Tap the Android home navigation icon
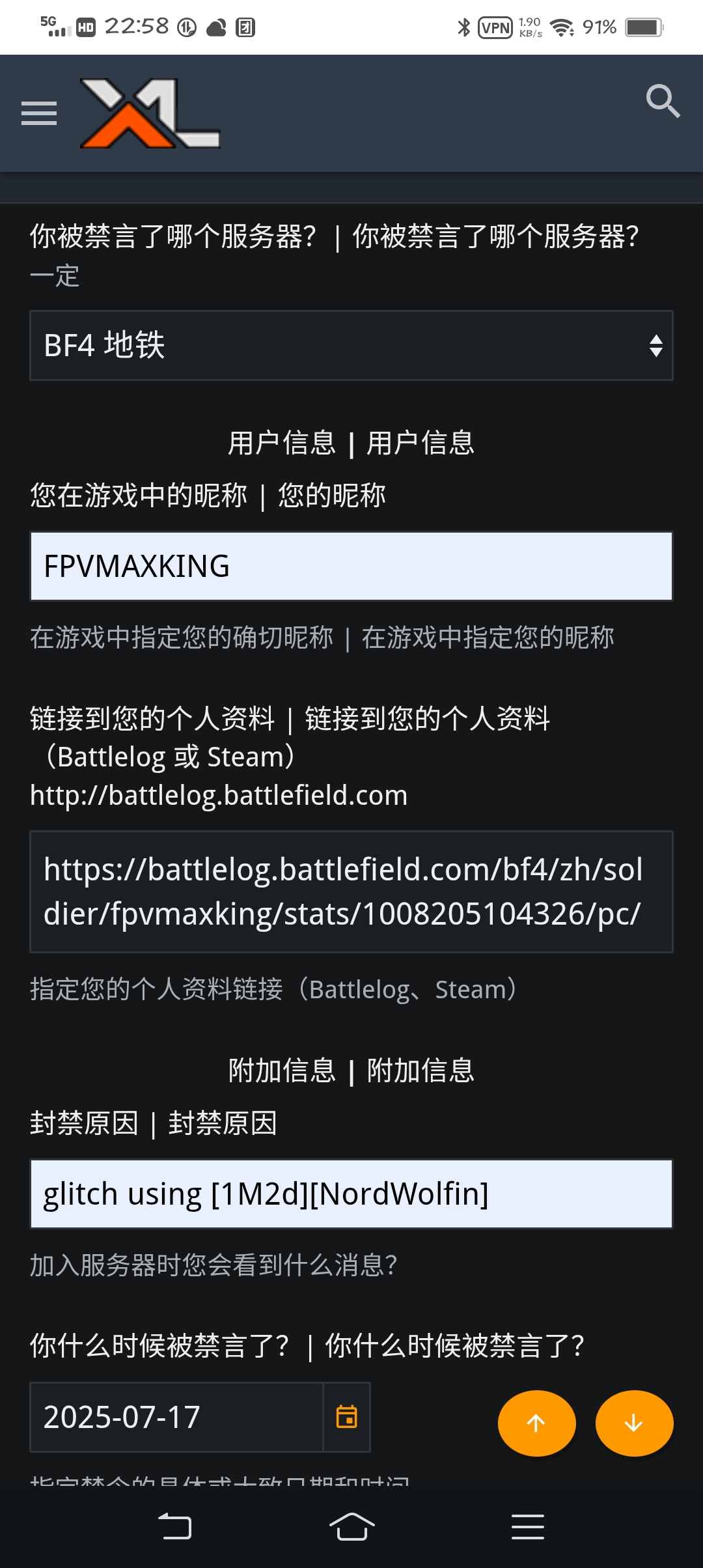 (351, 1526)
